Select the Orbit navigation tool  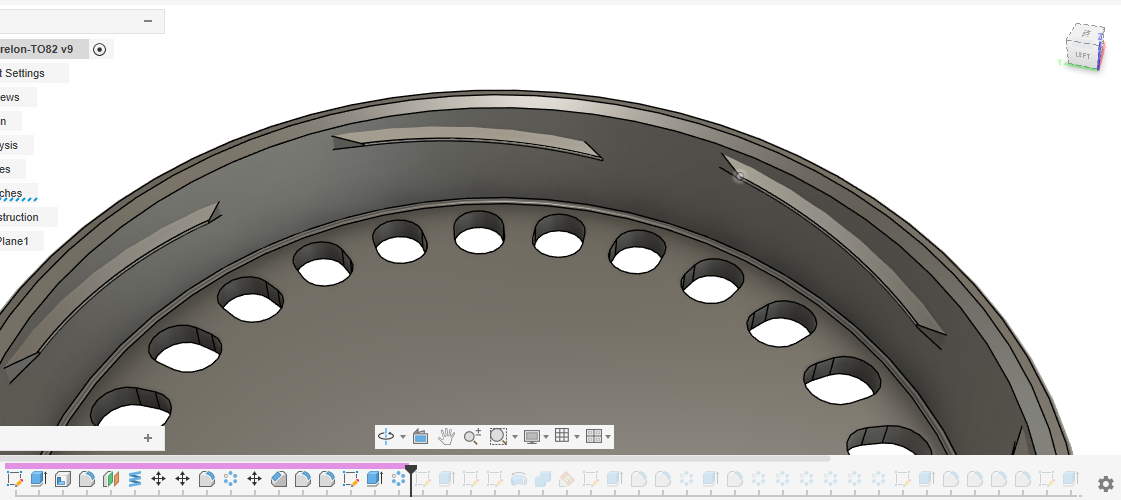pos(387,436)
